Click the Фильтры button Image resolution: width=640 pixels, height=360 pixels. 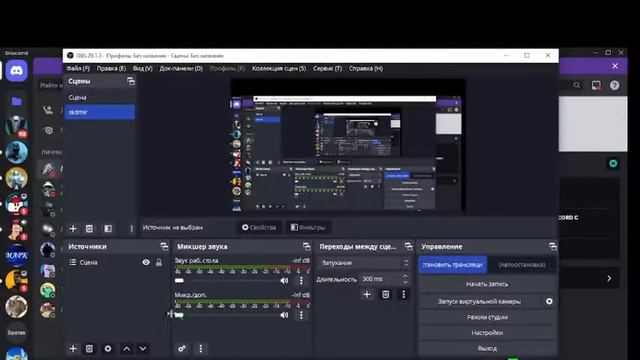click(308, 227)
